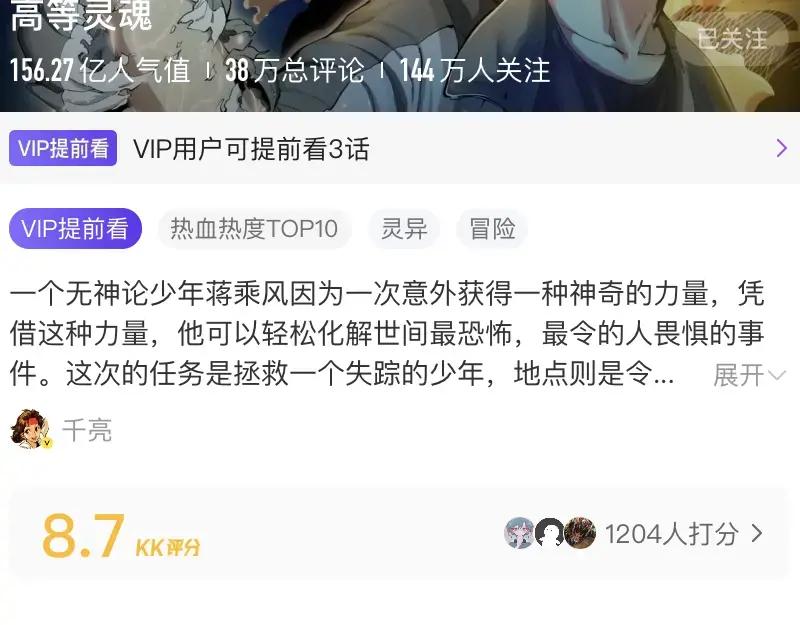Tap the third rater avatar icon

coord(580,533)
